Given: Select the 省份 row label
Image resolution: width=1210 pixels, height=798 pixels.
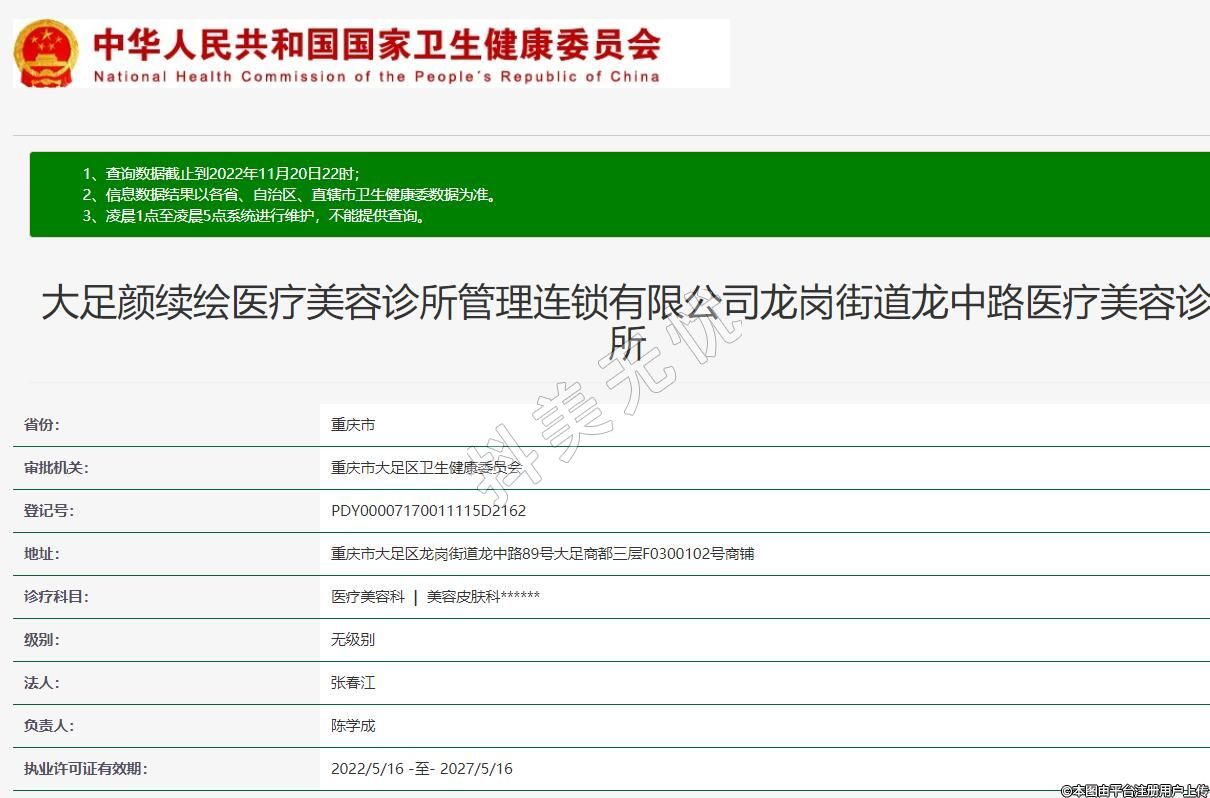Looking at the screenshot, I should coord(42,425).
